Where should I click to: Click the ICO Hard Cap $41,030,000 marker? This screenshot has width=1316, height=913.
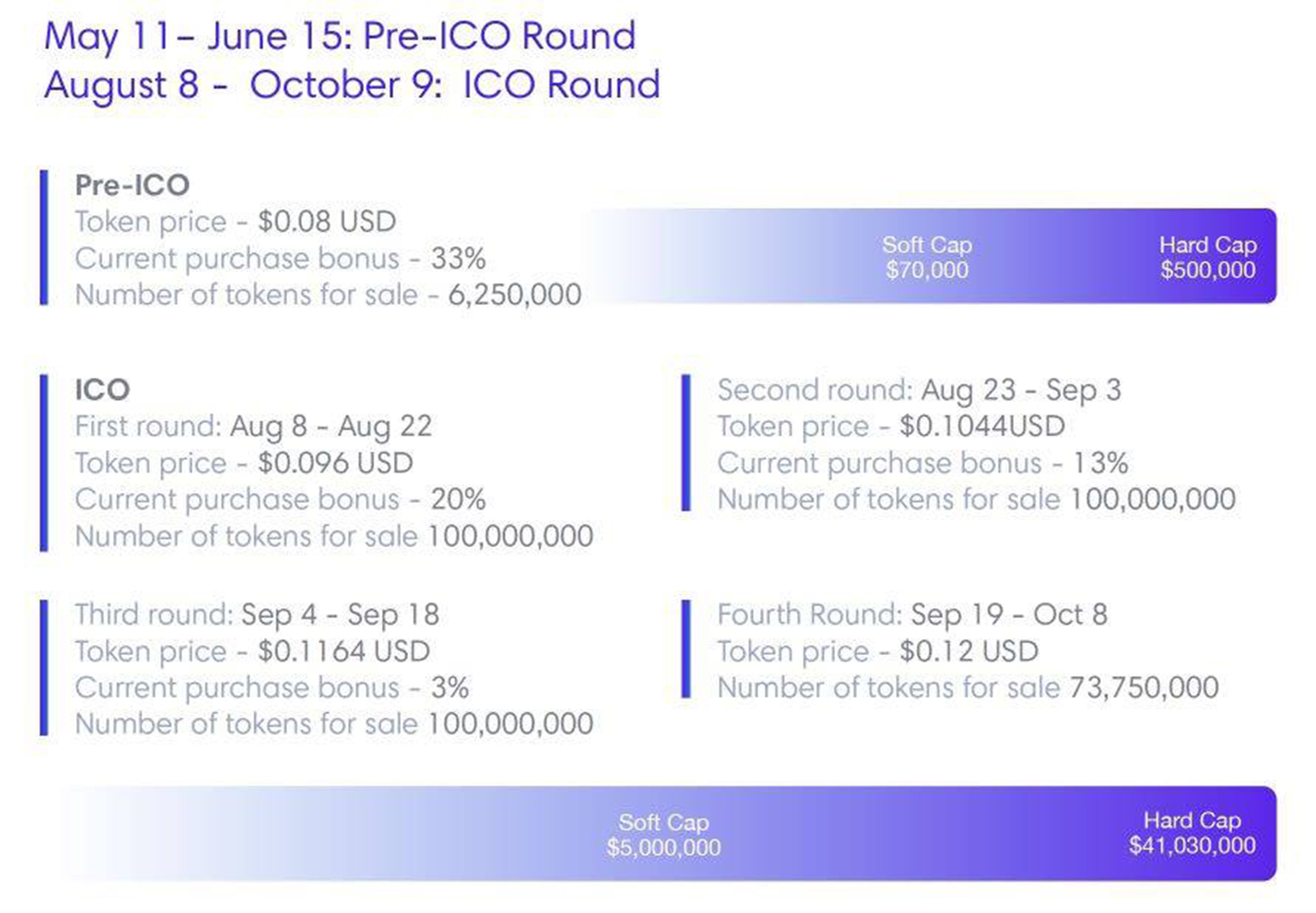pyautogui.click(x=1192, y=833)
